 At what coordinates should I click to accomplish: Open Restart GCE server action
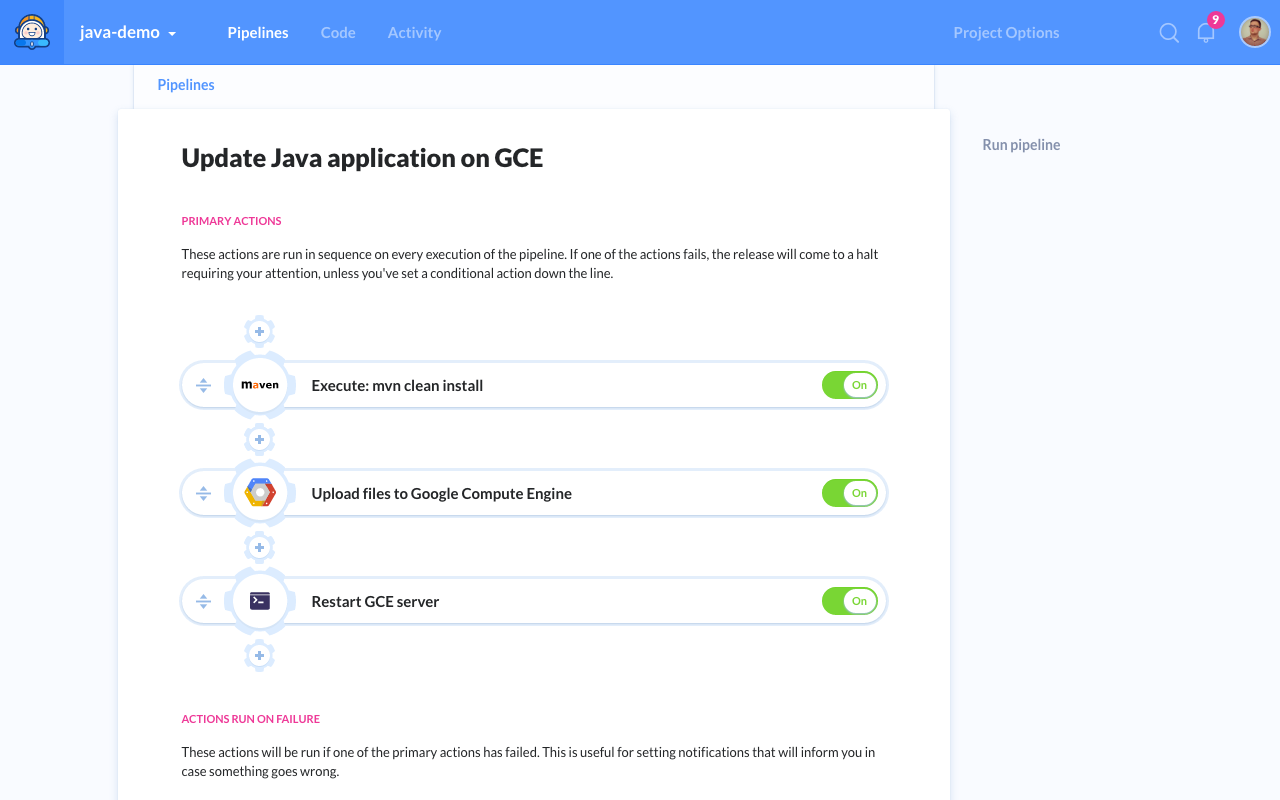point(375,602)
